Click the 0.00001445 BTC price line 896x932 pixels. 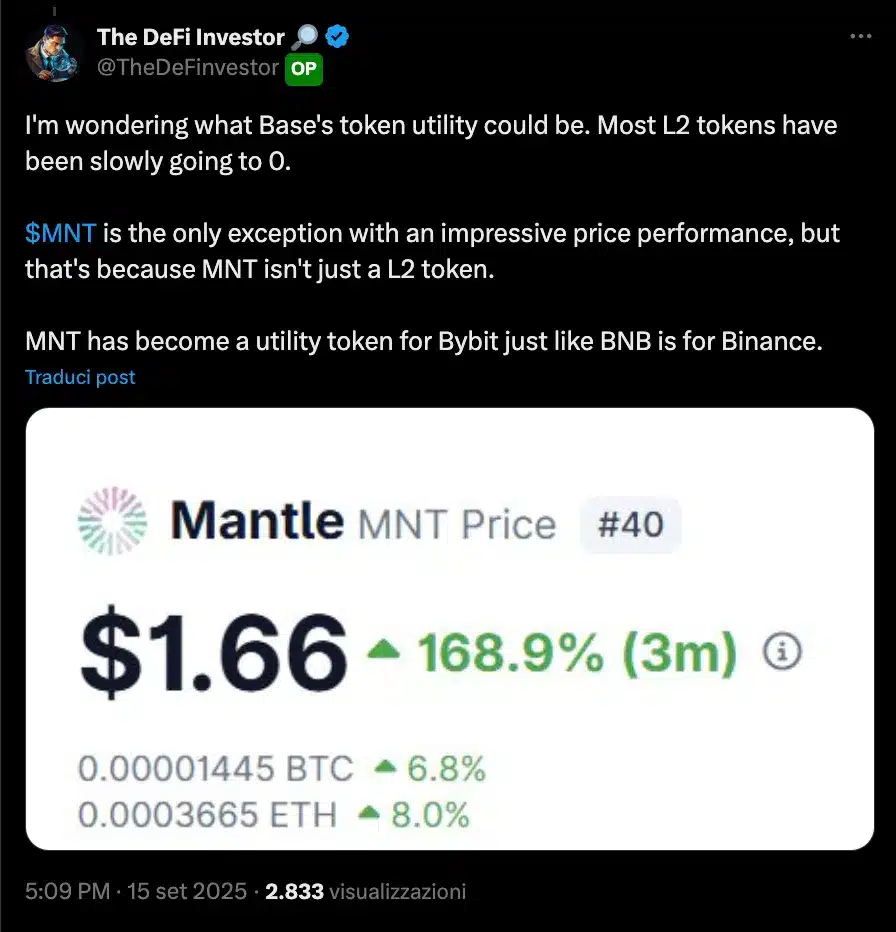coord(216,769)
